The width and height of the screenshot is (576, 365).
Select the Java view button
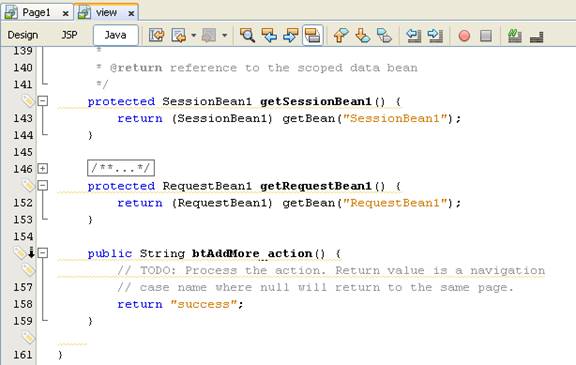pos(115,35)
